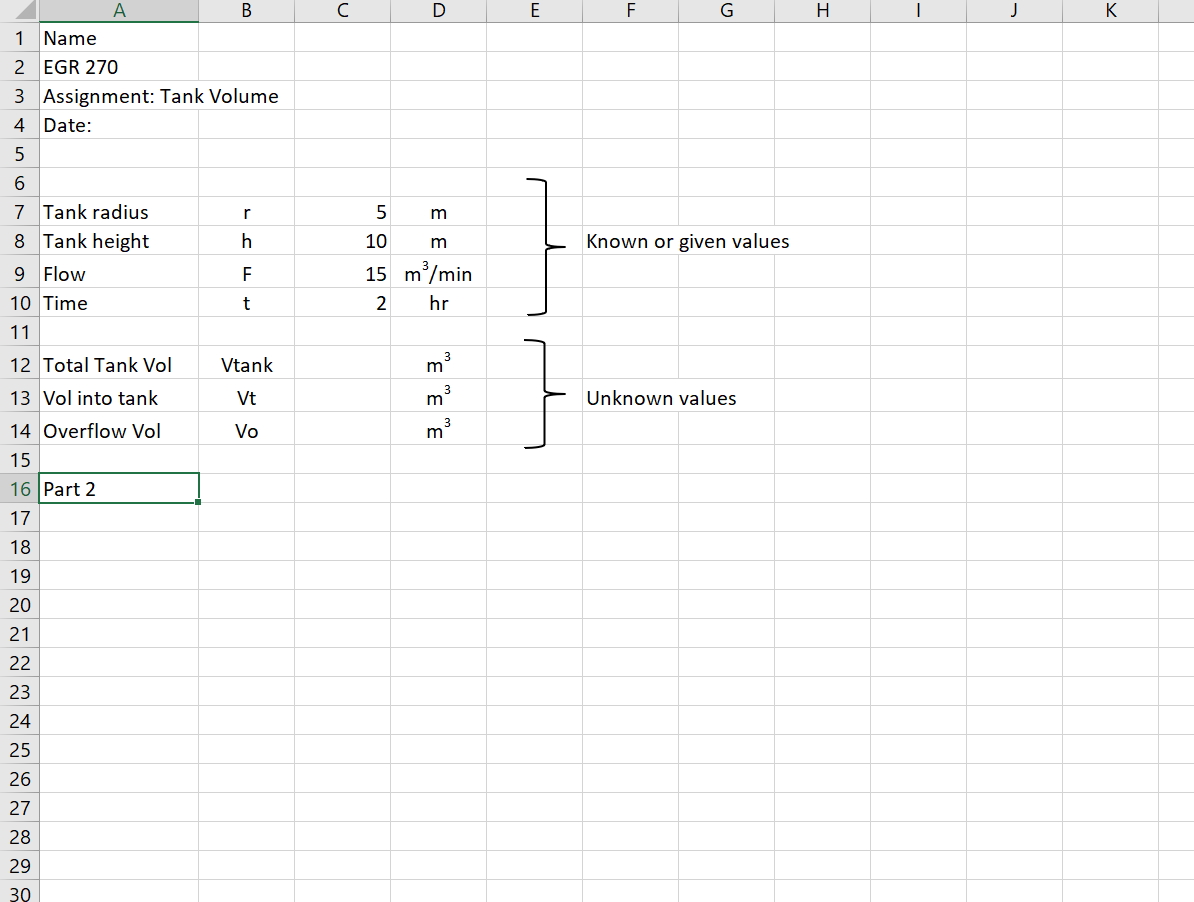
Task: Click the 'Vtank' symbol cell
Action: (246, 364)
